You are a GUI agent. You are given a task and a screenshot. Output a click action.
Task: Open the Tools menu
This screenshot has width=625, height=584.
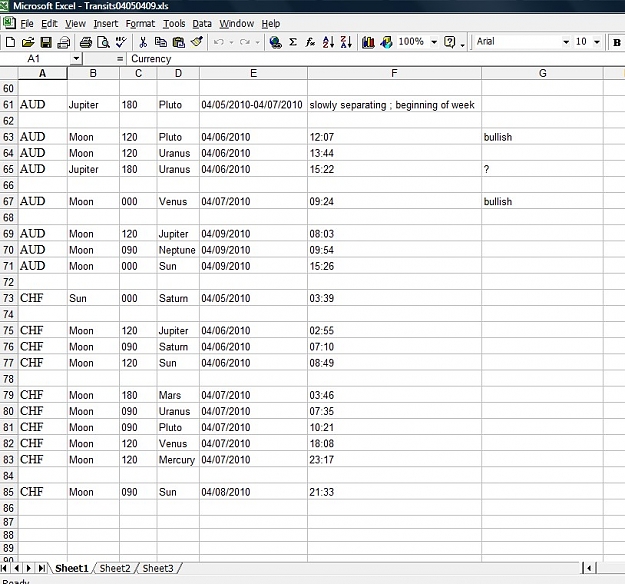coord(174,24)
